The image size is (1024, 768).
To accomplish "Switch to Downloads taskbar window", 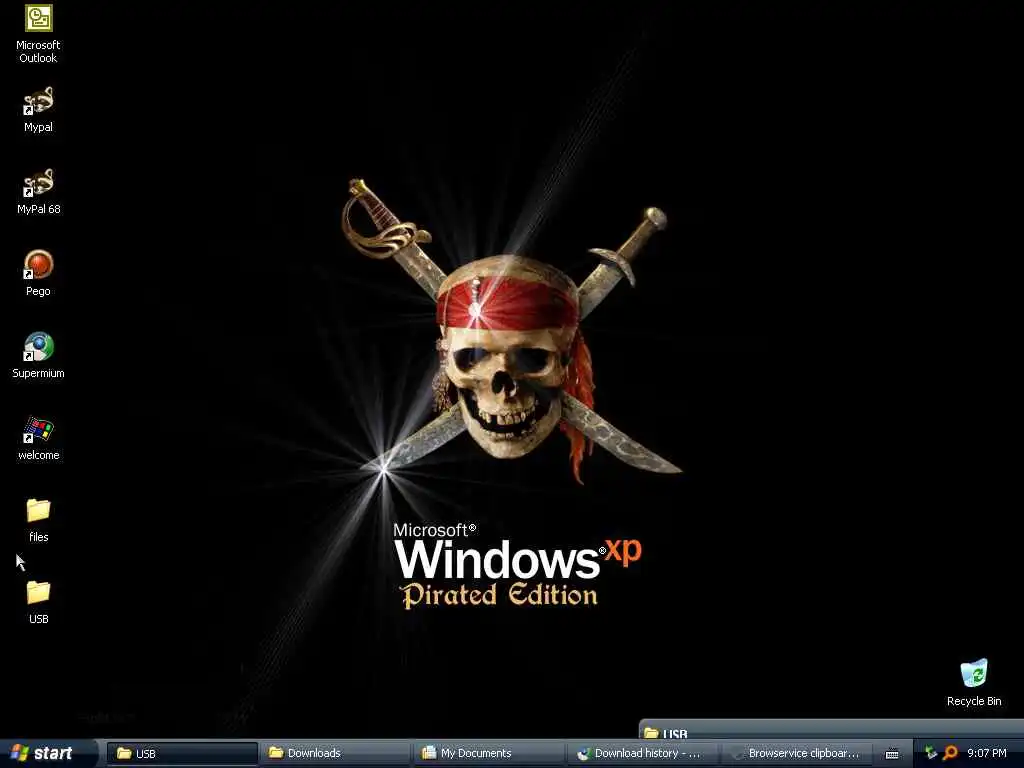I will (335, 754).
